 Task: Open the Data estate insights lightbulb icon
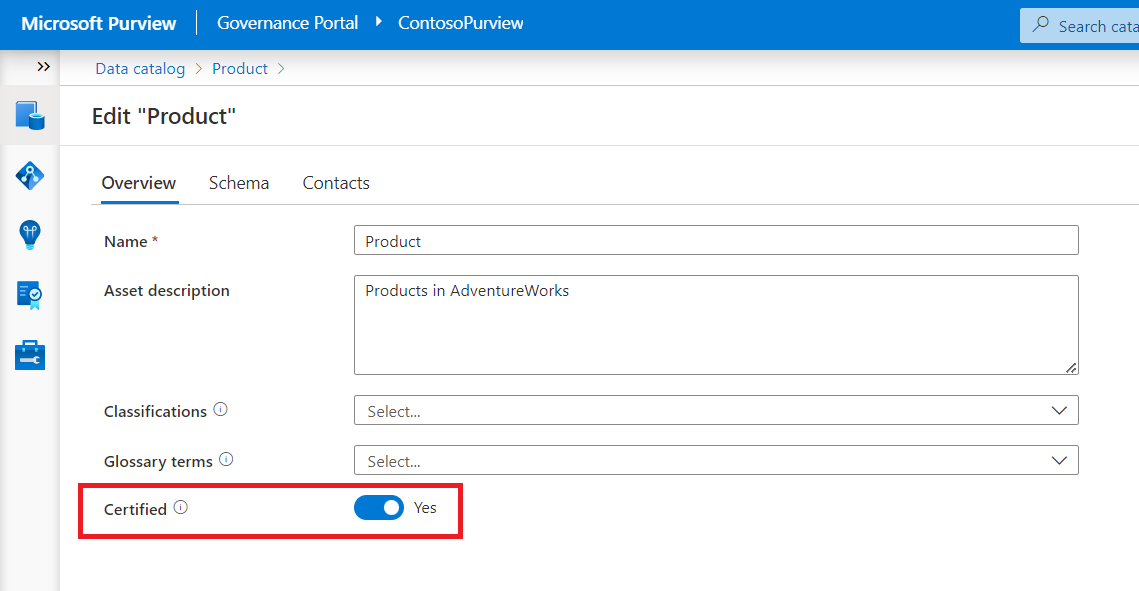pos(29,234)
